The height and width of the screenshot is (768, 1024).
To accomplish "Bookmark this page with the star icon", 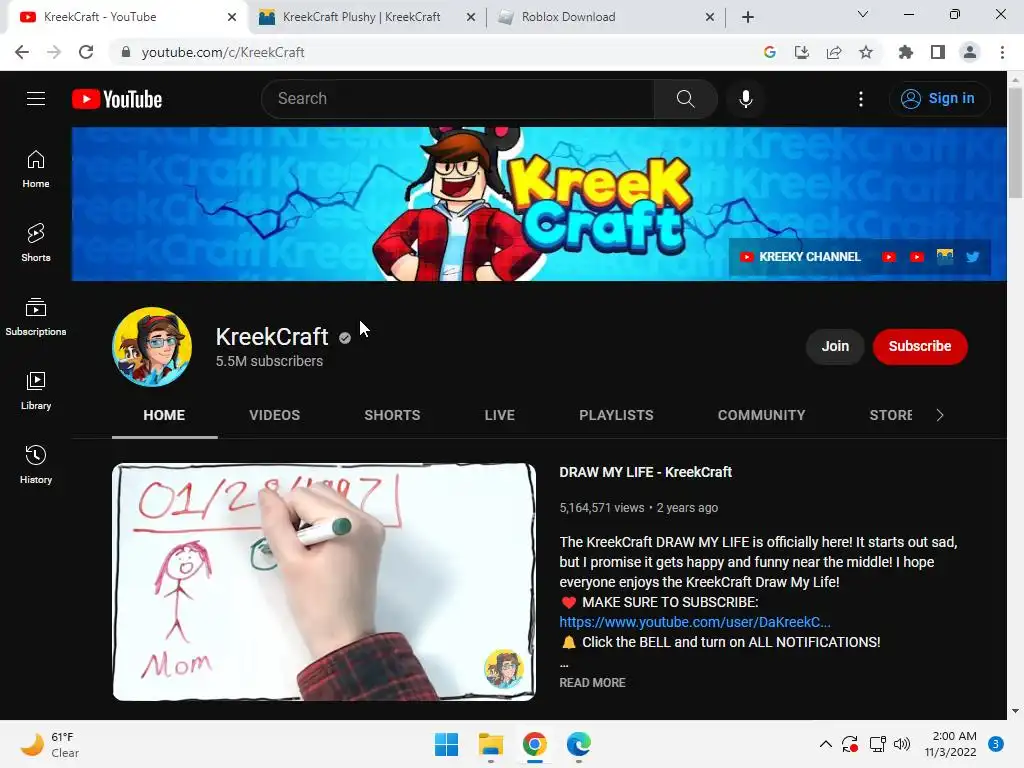I will pos(866,52).
